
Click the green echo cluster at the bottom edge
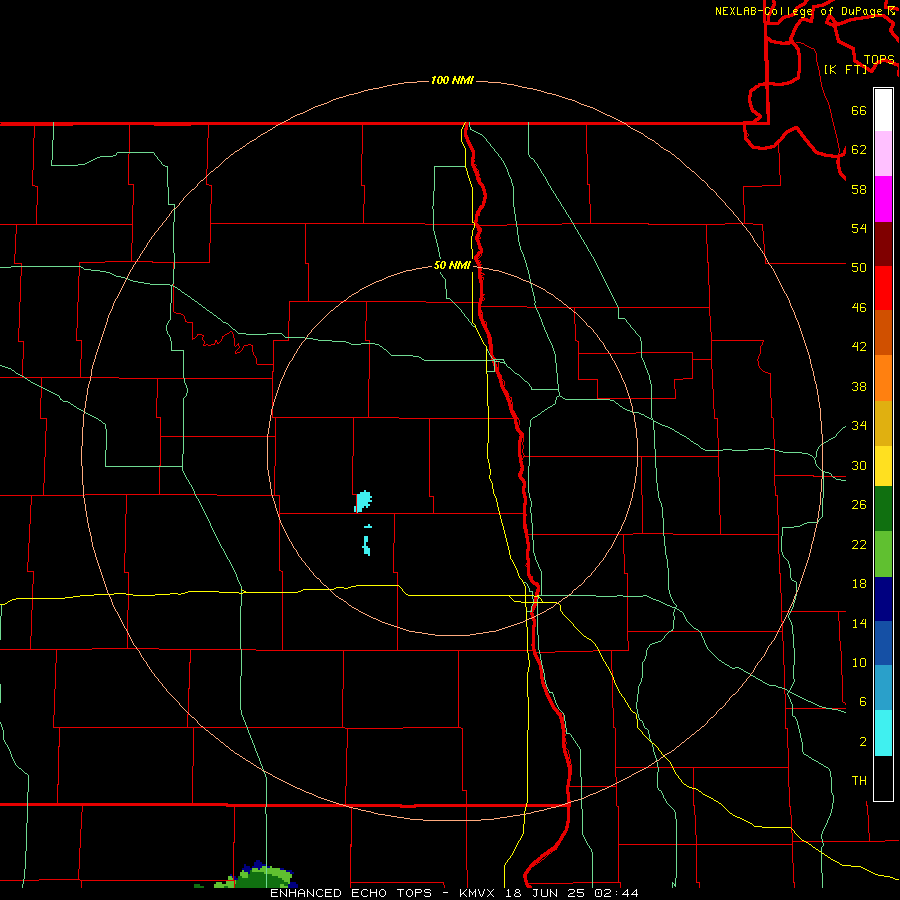point(254,876)
